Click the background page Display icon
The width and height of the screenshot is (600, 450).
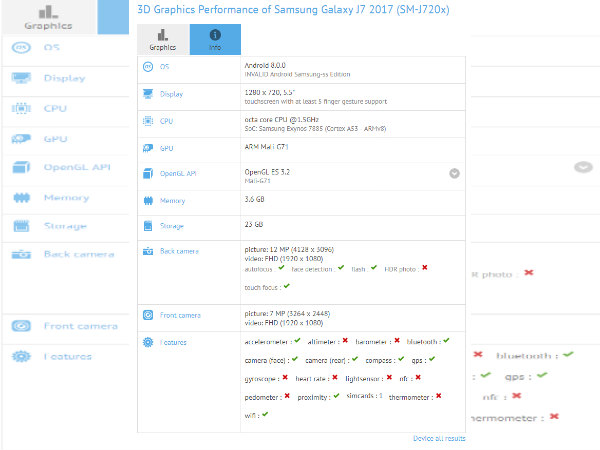click(x=21, y=78)
